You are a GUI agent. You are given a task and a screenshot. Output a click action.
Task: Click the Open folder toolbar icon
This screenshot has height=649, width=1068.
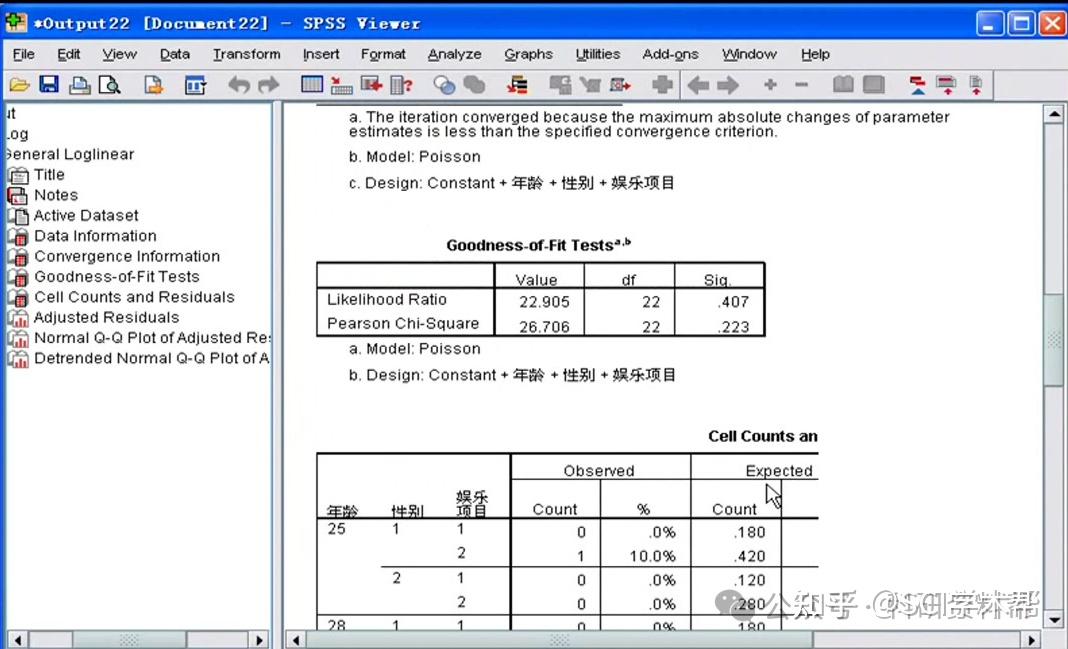pyautogui.click(x=19, y=85)
